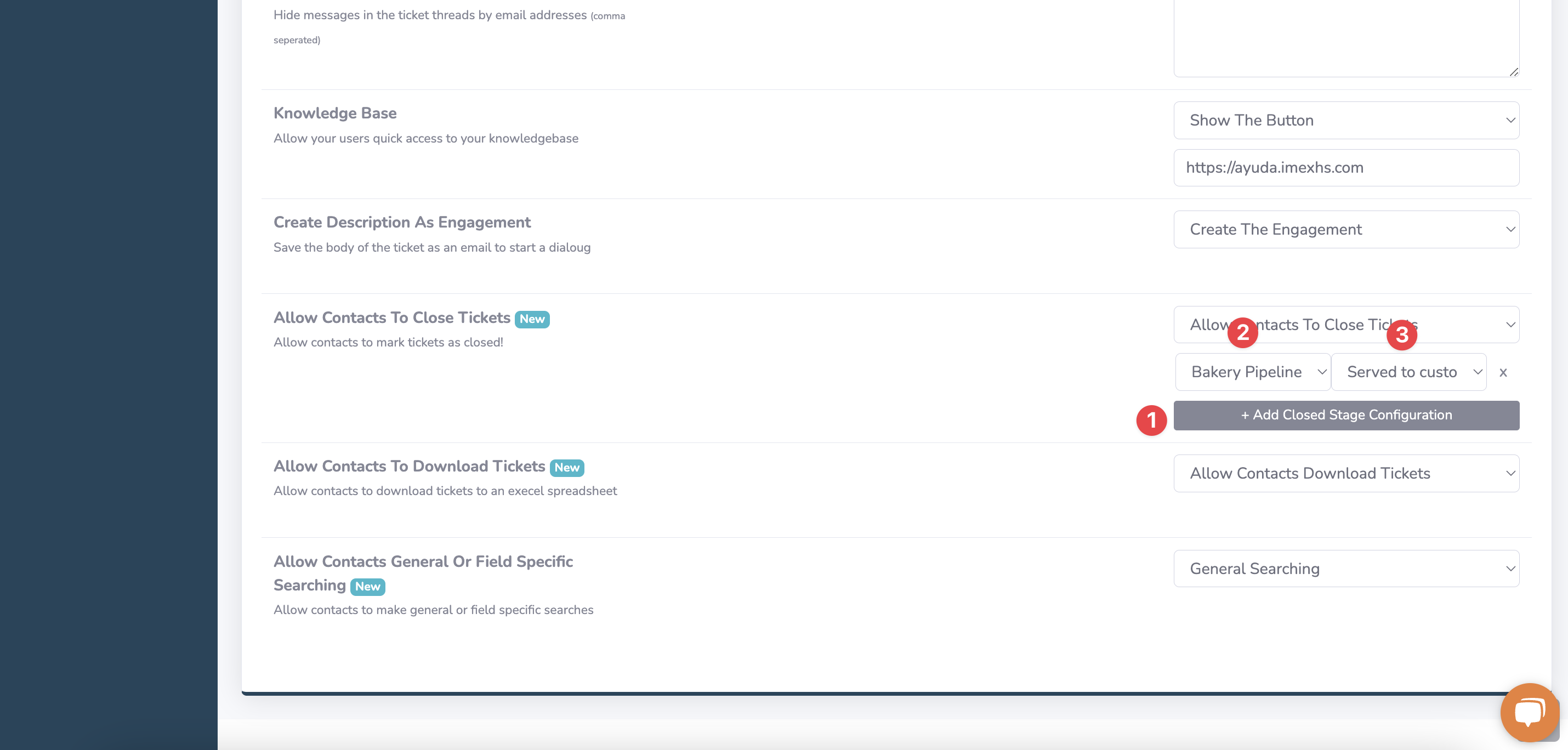This screenshot has width=1568, height=750.
Task: Click Add Closed Stage Configuration button
Action: pos(1346,415)
